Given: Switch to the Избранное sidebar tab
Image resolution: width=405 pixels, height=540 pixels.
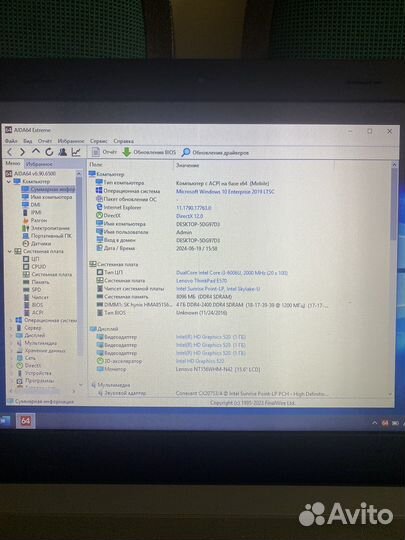Looking at the screenshot, I should tap(39, 164).
